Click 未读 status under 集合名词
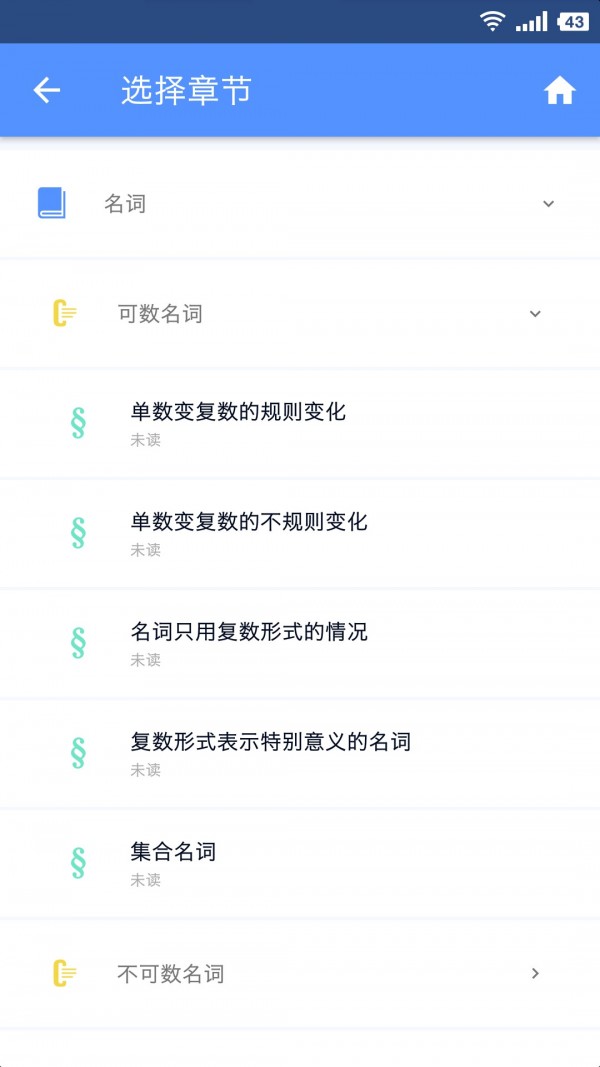 146,880
